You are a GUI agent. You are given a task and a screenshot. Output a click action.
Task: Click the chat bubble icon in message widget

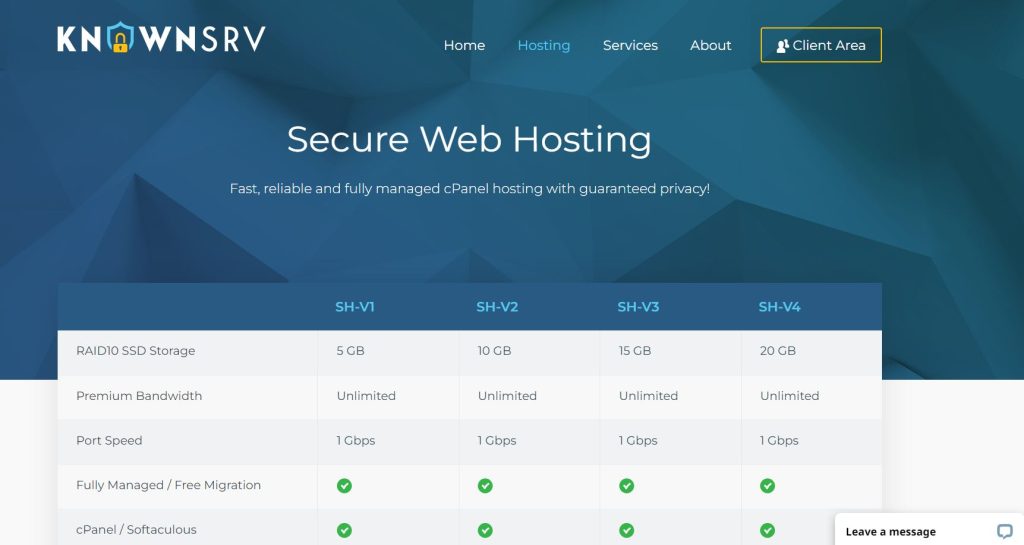pos(1004,531)
